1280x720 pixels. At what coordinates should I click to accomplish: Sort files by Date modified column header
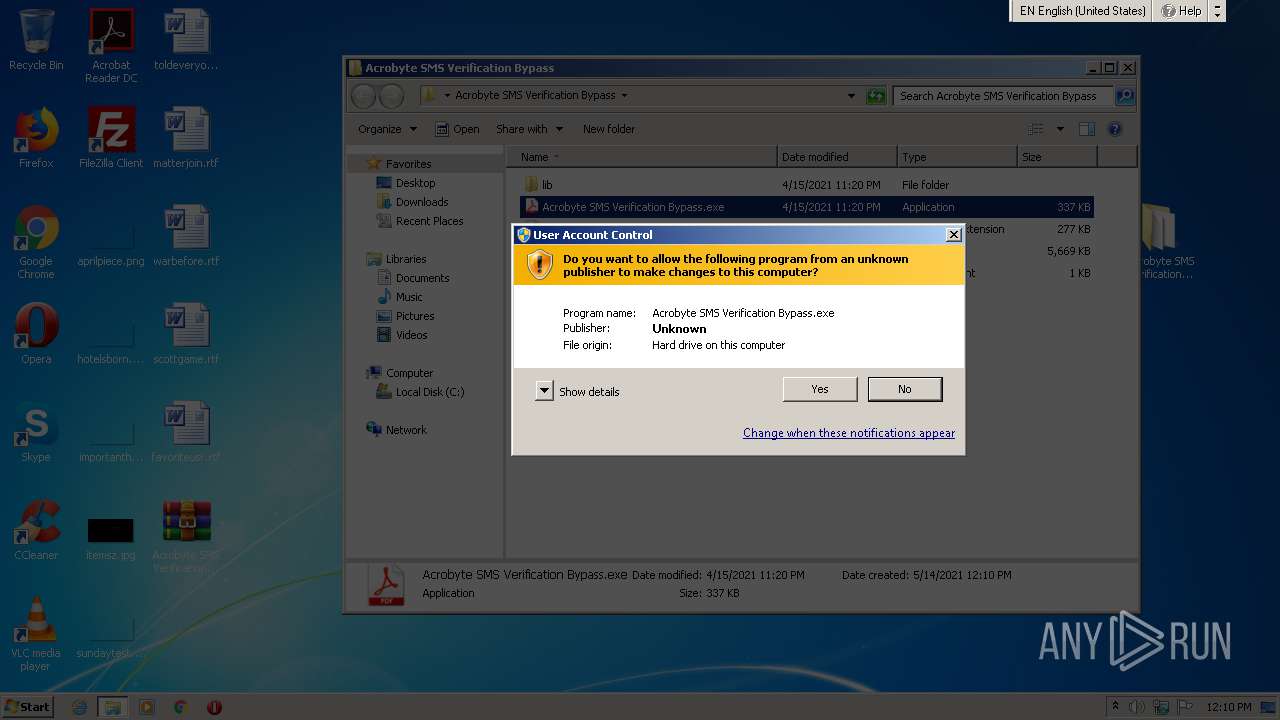click(x=837, y=157)
